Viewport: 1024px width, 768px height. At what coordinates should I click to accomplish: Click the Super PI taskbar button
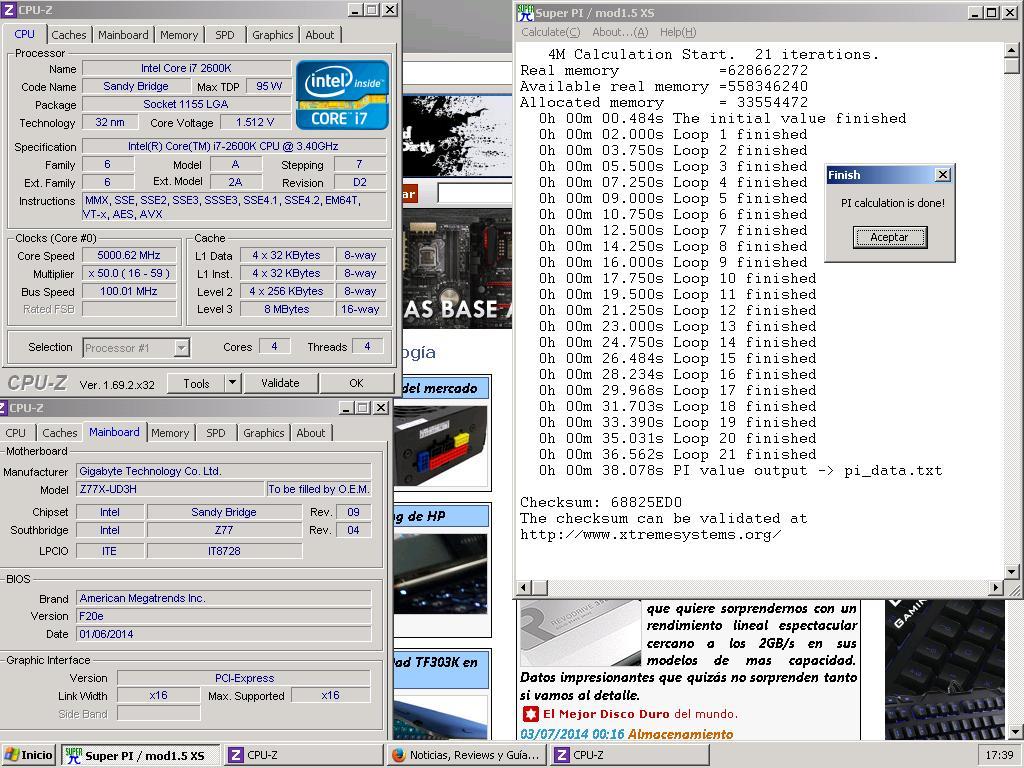(135, 755)
